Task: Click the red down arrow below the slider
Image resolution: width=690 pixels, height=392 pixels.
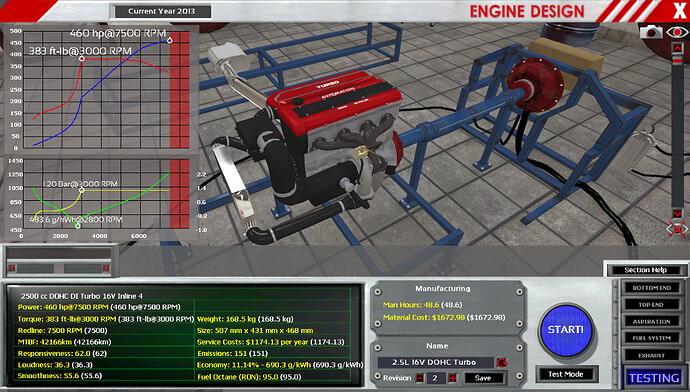Action: coord(677,214)
